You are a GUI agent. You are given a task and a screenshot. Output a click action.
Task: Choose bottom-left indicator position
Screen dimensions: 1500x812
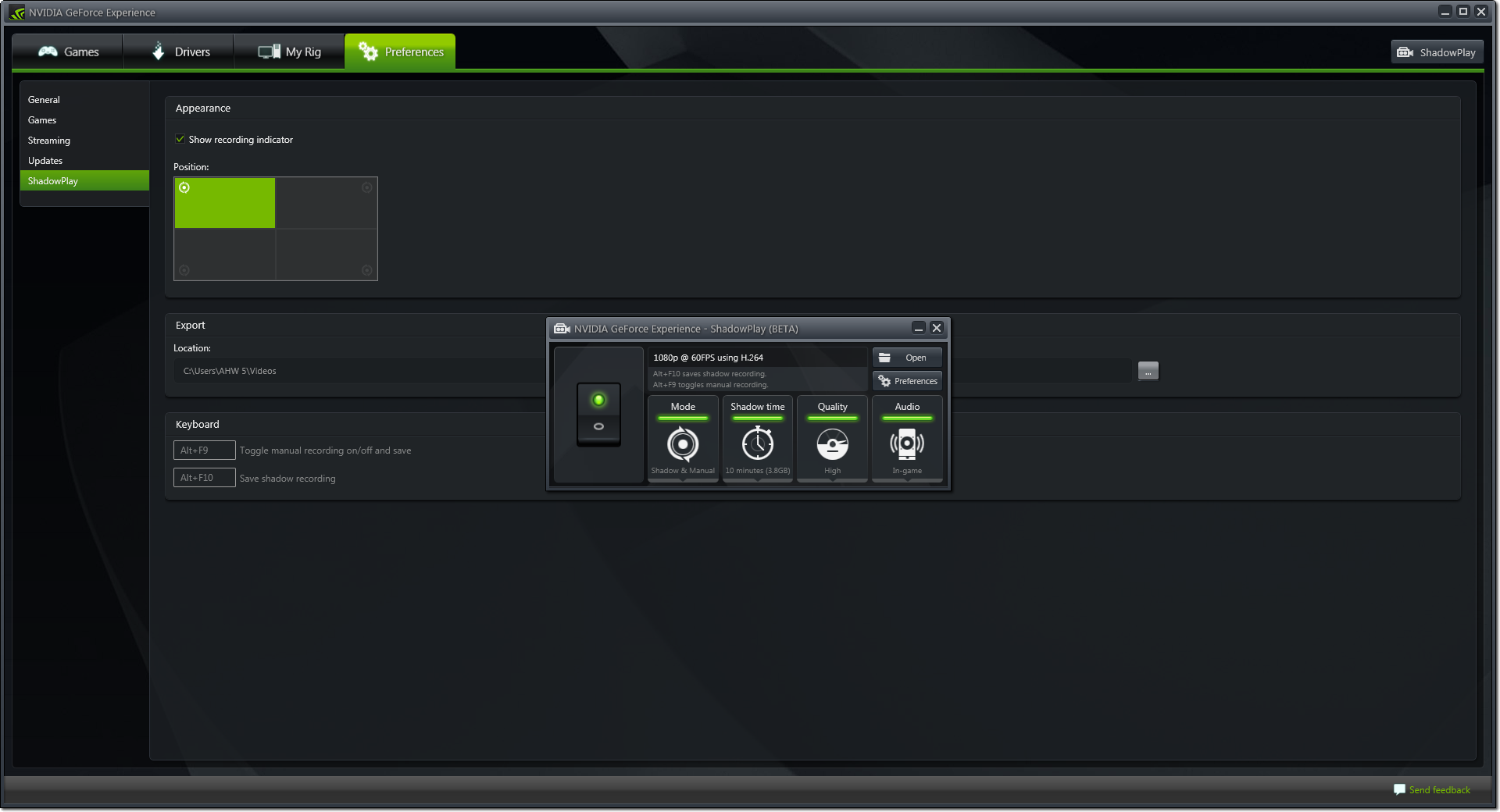click(x=225, y=255)
